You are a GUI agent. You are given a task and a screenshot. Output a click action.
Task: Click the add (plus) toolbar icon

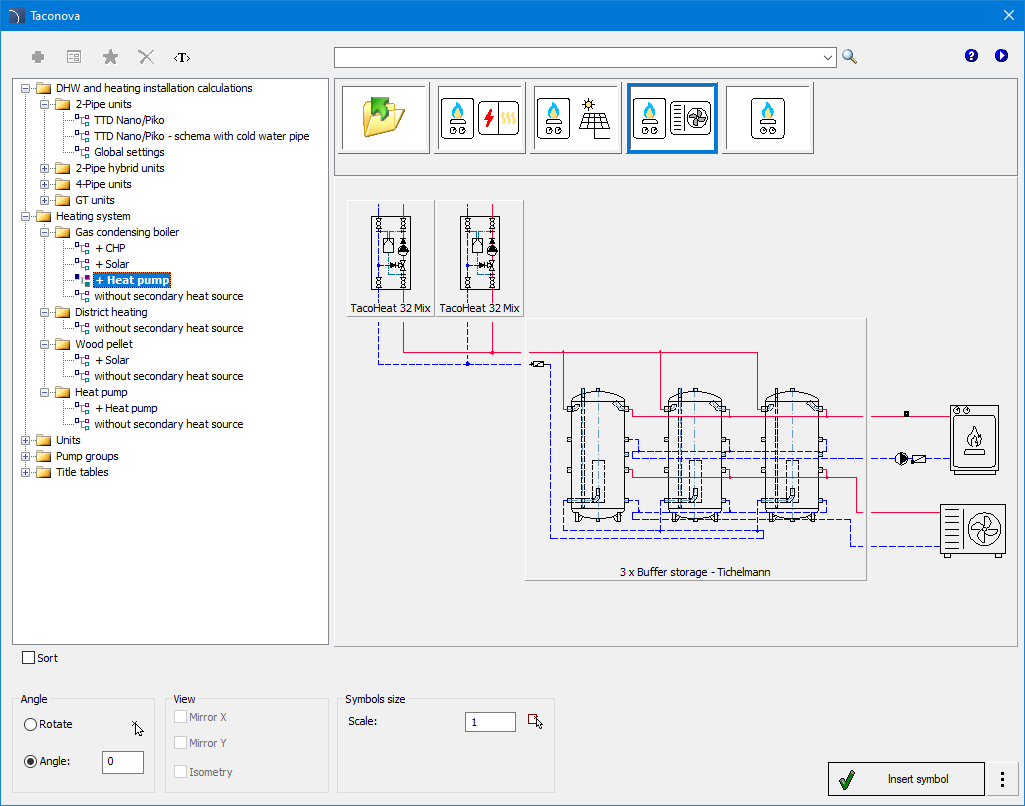pyautogui.click(x=38, y=57)
